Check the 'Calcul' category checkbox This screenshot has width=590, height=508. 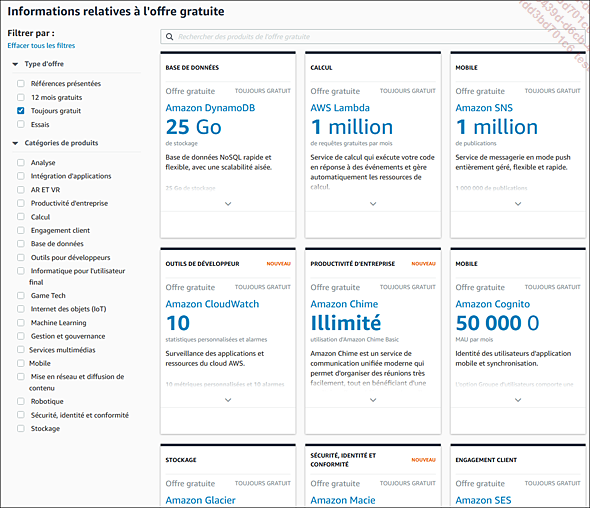pyautogui.click(x=21, y=217)
